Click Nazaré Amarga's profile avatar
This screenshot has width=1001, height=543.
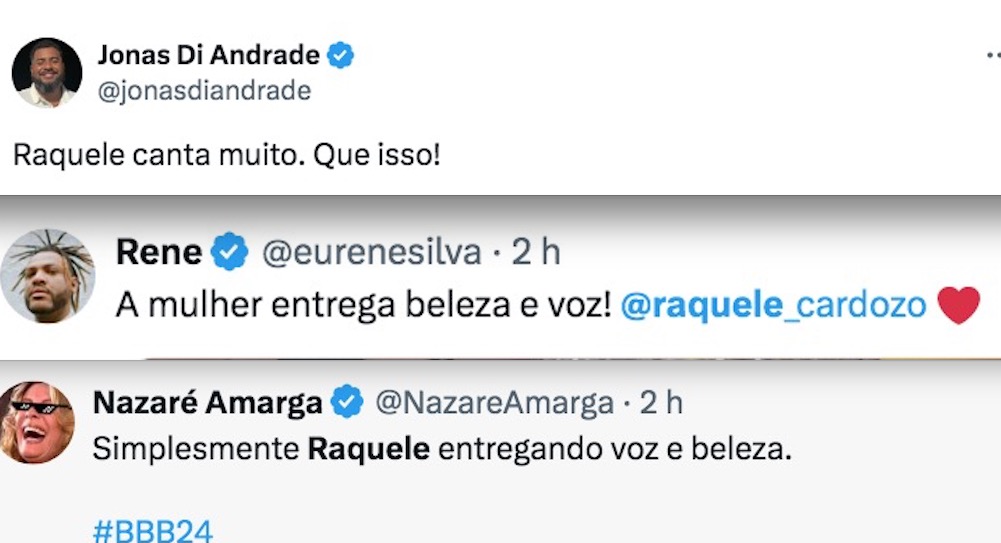(x=37, y=421)
